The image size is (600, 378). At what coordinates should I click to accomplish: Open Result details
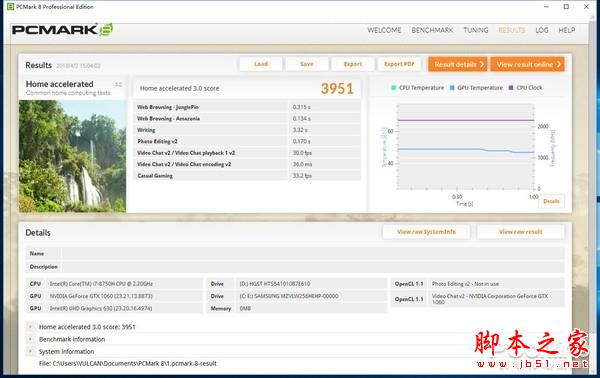click(x=458, y=64)
